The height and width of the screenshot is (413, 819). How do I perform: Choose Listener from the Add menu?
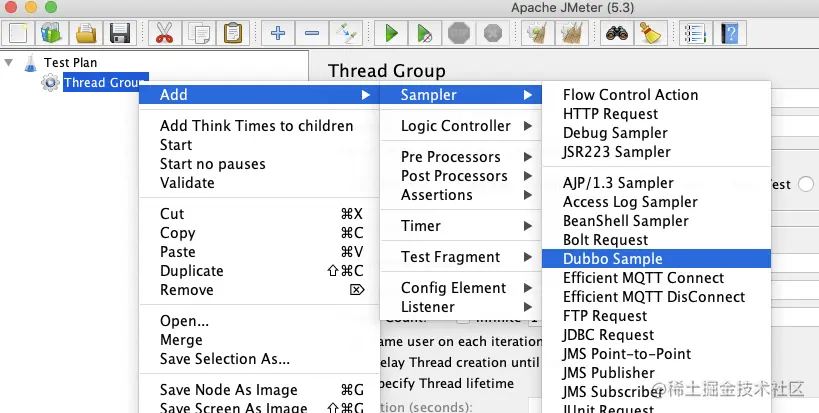[461, 307]
